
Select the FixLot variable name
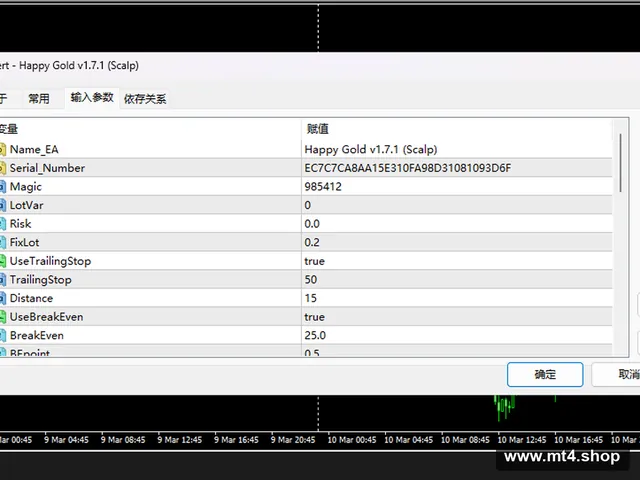tap(24, 242)
